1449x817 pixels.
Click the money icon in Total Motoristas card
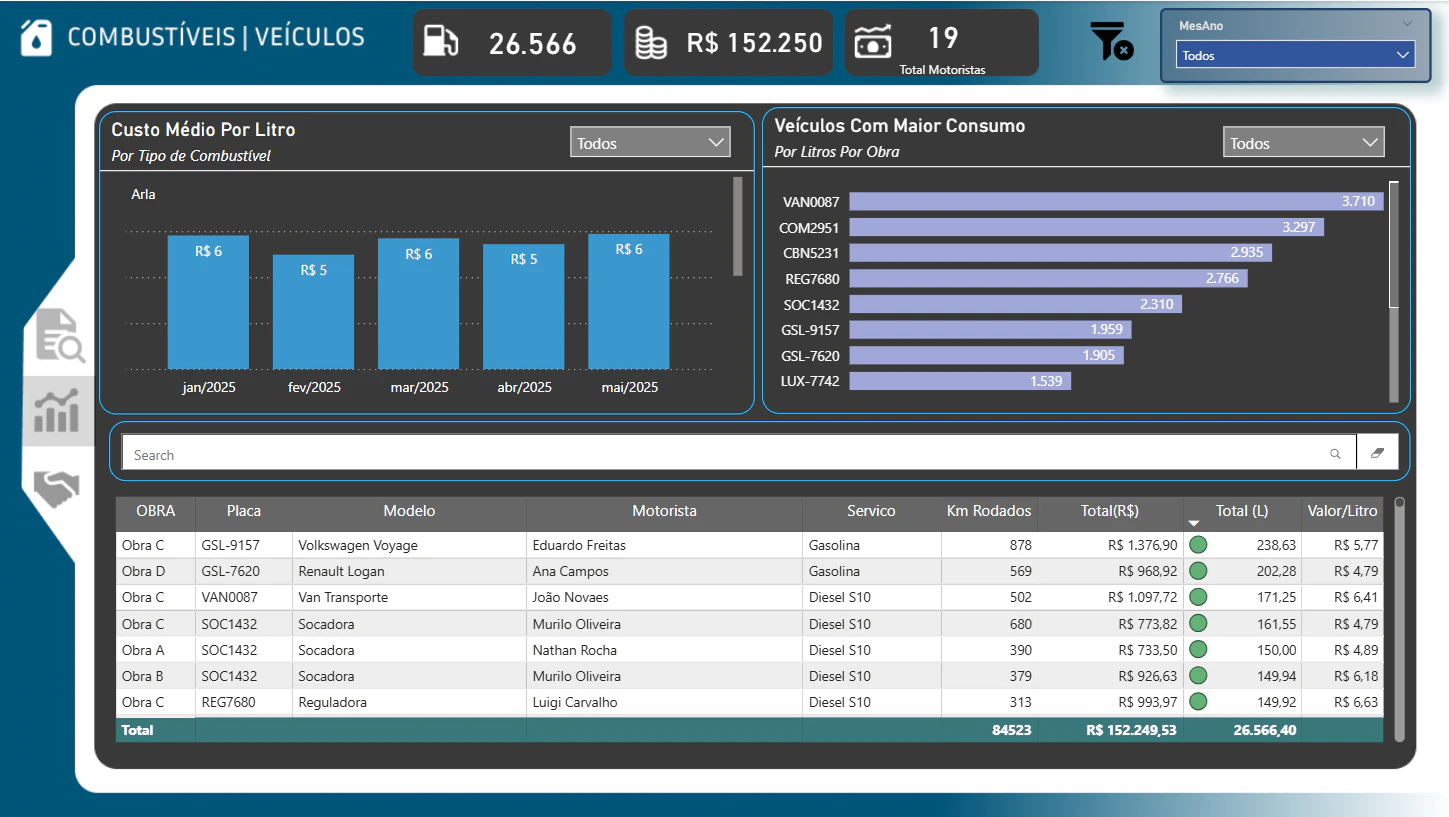873,43
